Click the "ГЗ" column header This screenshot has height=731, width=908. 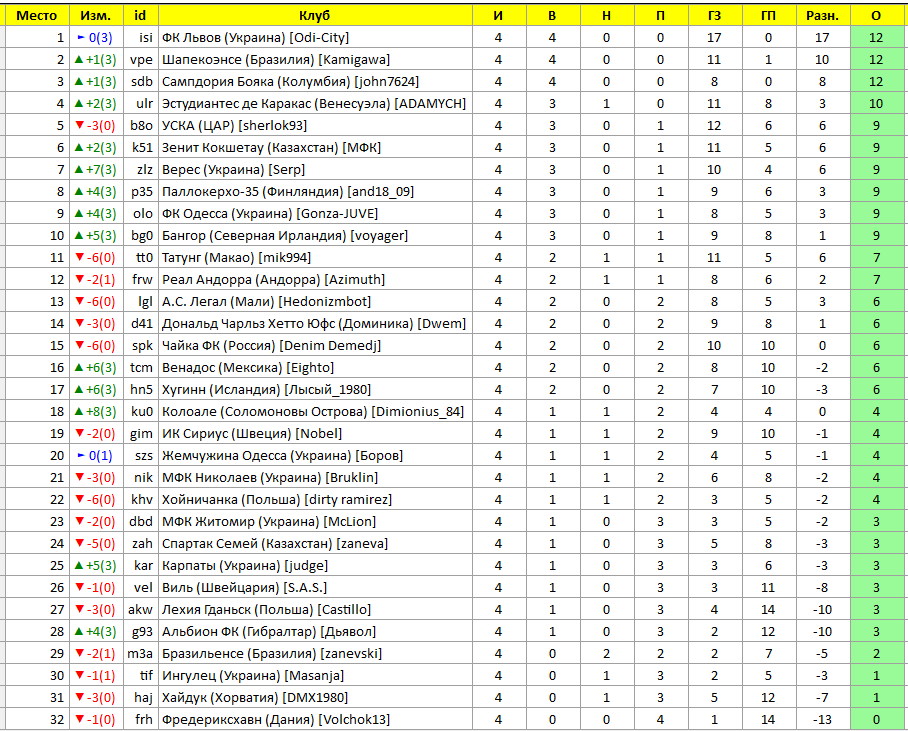tap(715, 16)
